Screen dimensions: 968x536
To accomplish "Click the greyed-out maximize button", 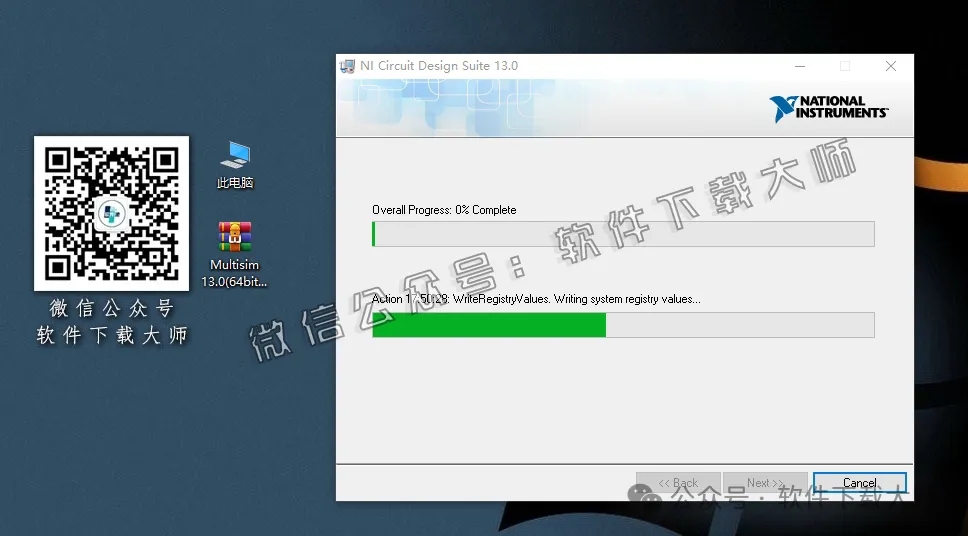I will (x=845, y=66).
